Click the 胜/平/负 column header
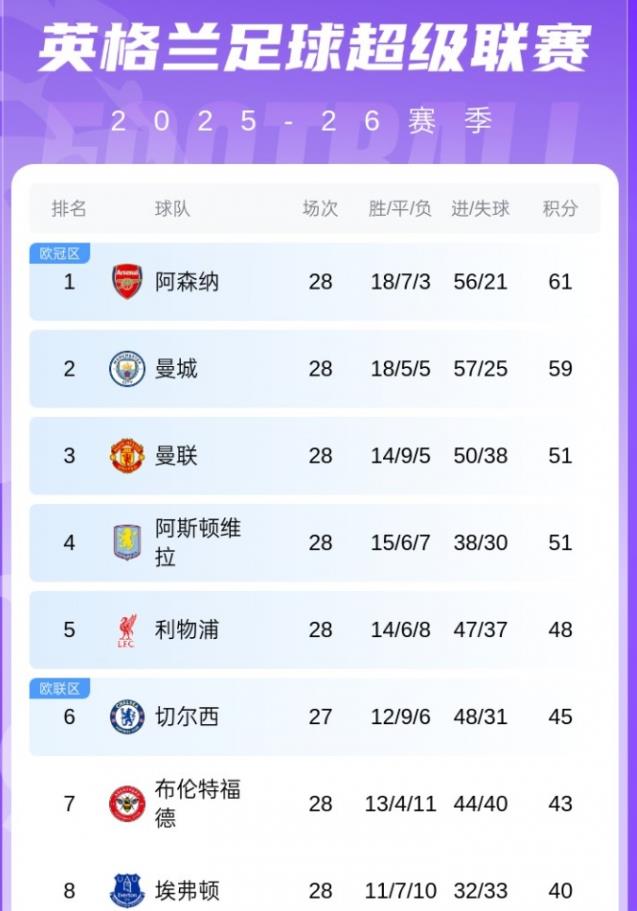Image resolution: width=637 pixels, height=911 pixels. coord(400,209)
